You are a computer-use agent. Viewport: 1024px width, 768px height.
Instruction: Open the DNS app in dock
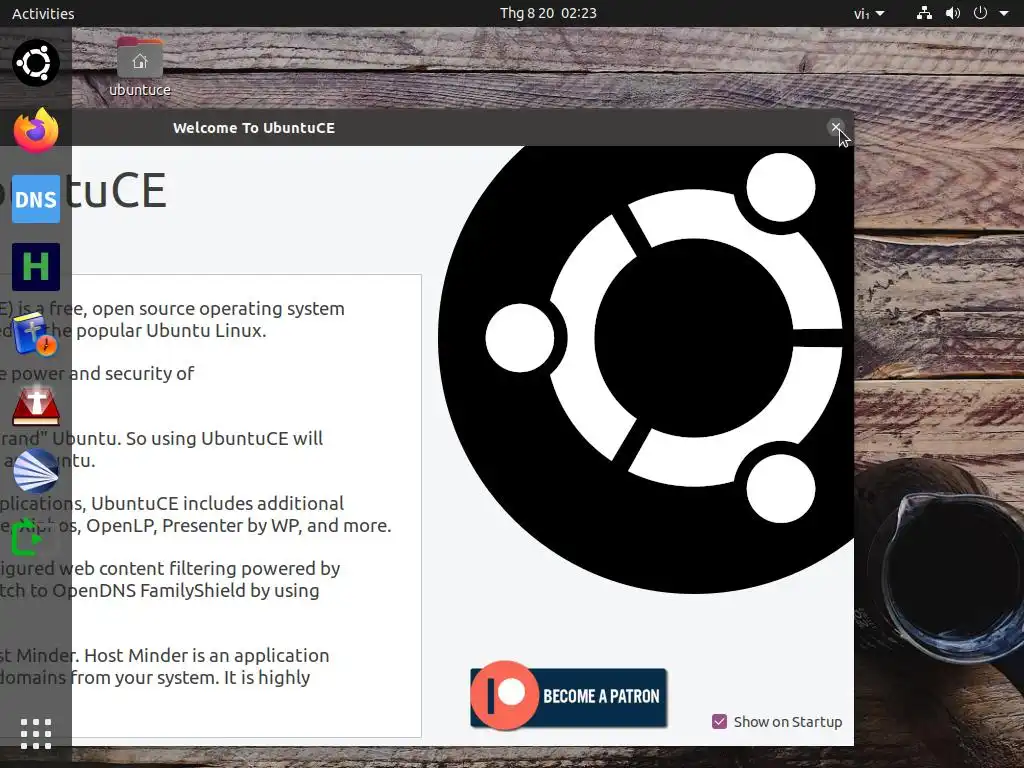coord(36,199)
